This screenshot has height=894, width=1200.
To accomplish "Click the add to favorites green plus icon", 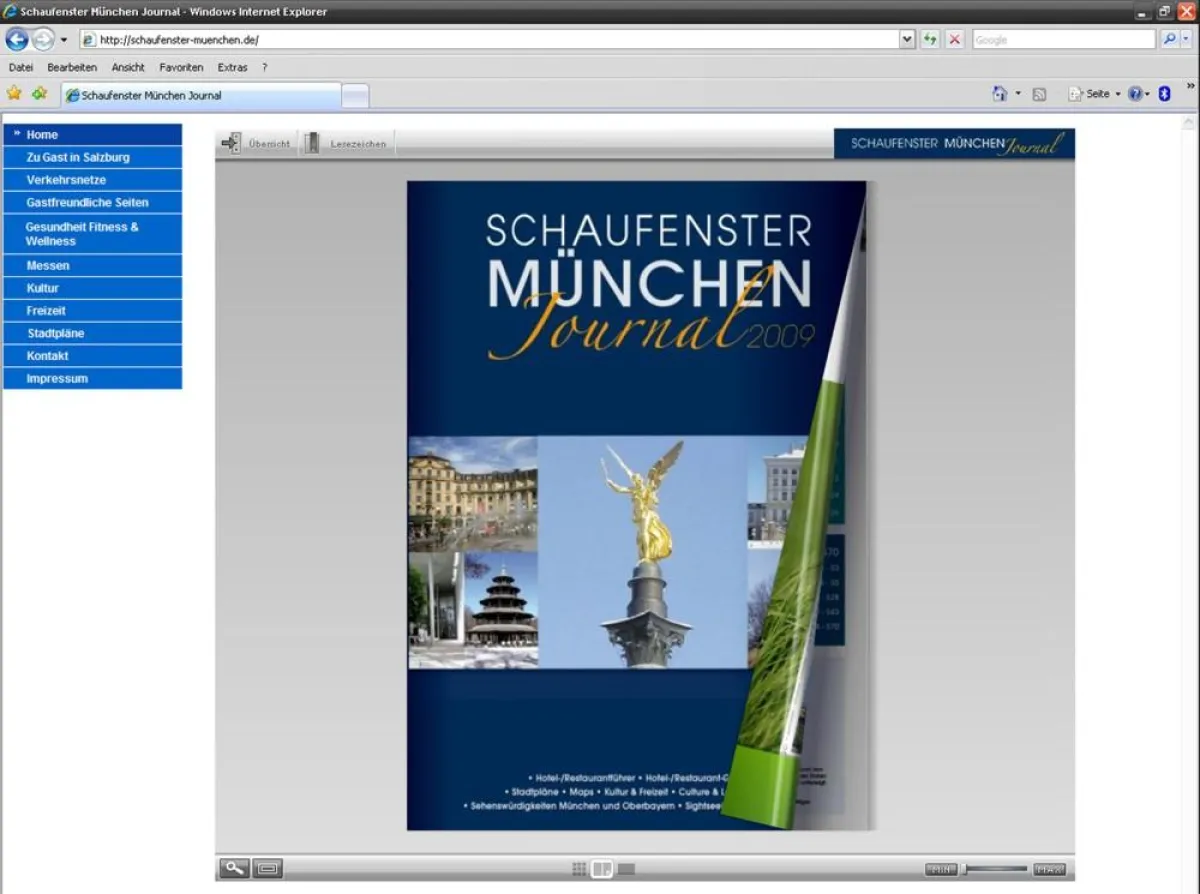I will click(x=38, y=92).
